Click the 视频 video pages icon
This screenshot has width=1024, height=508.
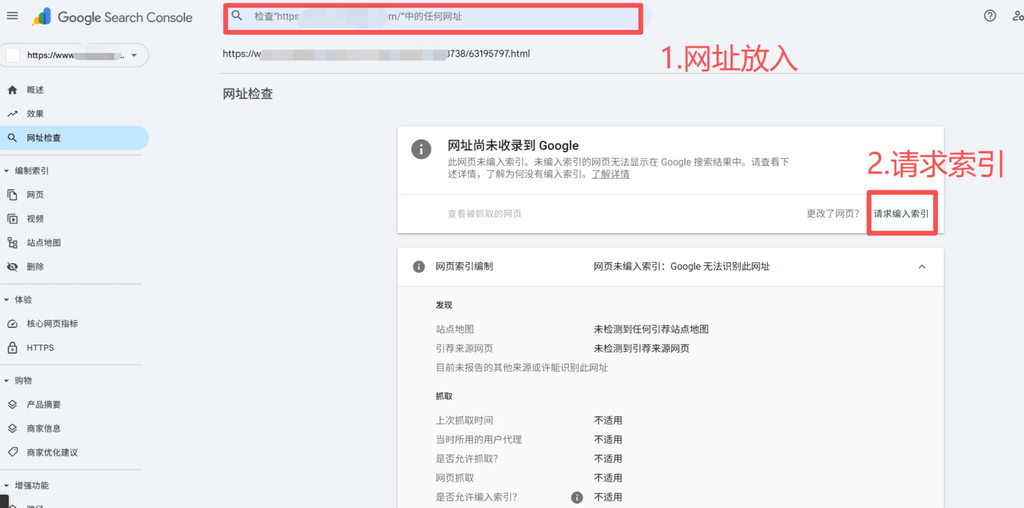[12, 219]
